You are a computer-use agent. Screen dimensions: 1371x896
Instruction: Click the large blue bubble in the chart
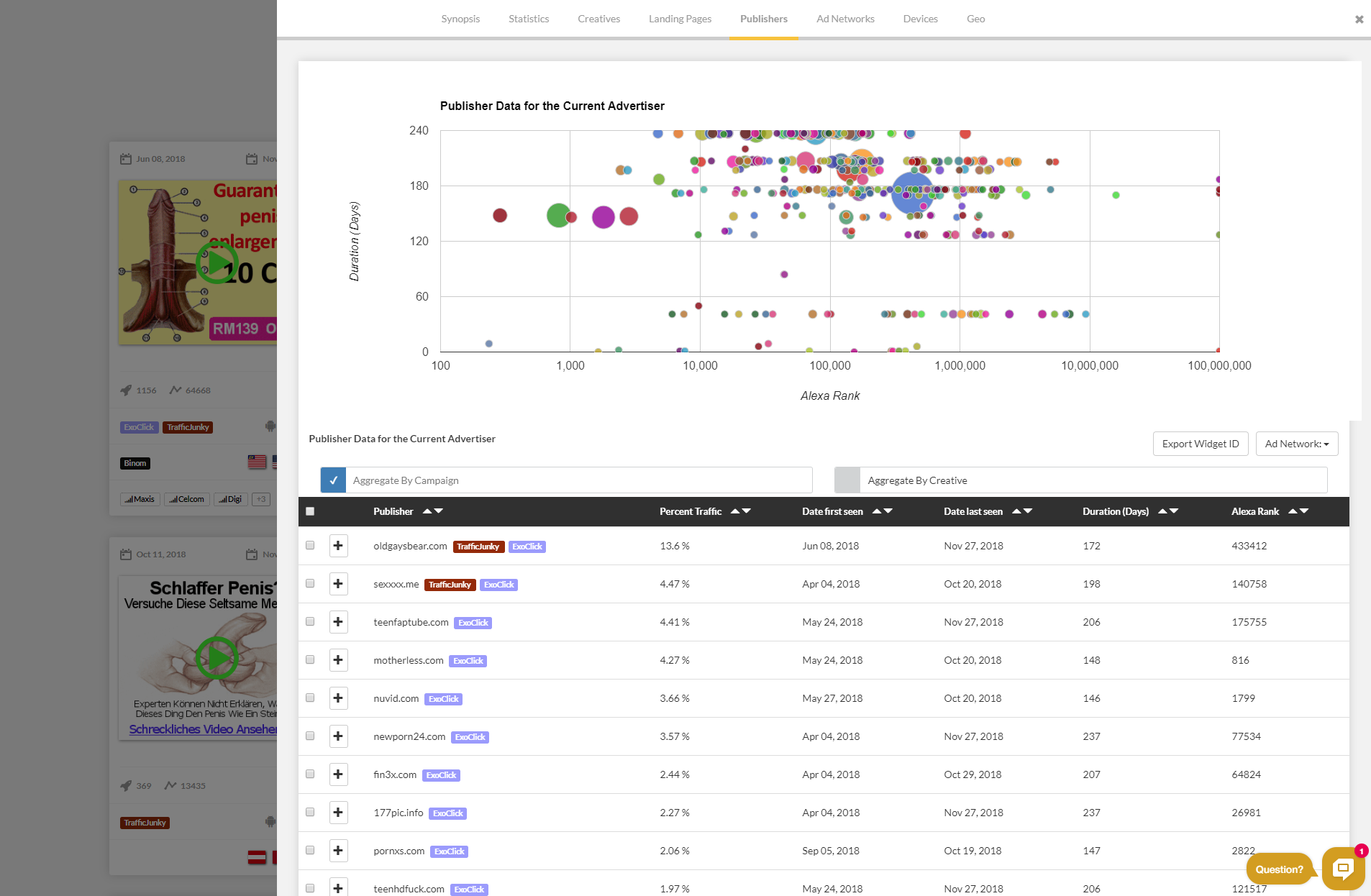[912, 192]
